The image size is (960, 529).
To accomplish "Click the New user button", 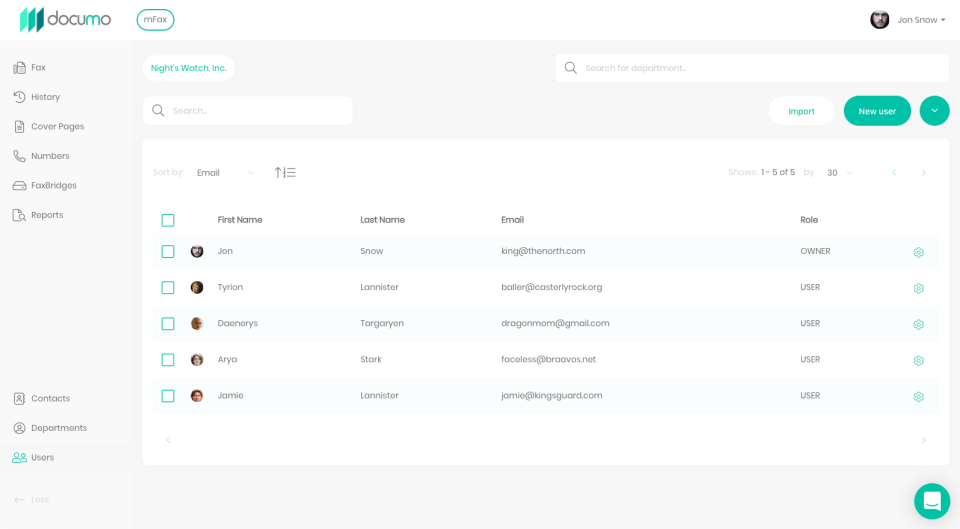I will (877, 111).
